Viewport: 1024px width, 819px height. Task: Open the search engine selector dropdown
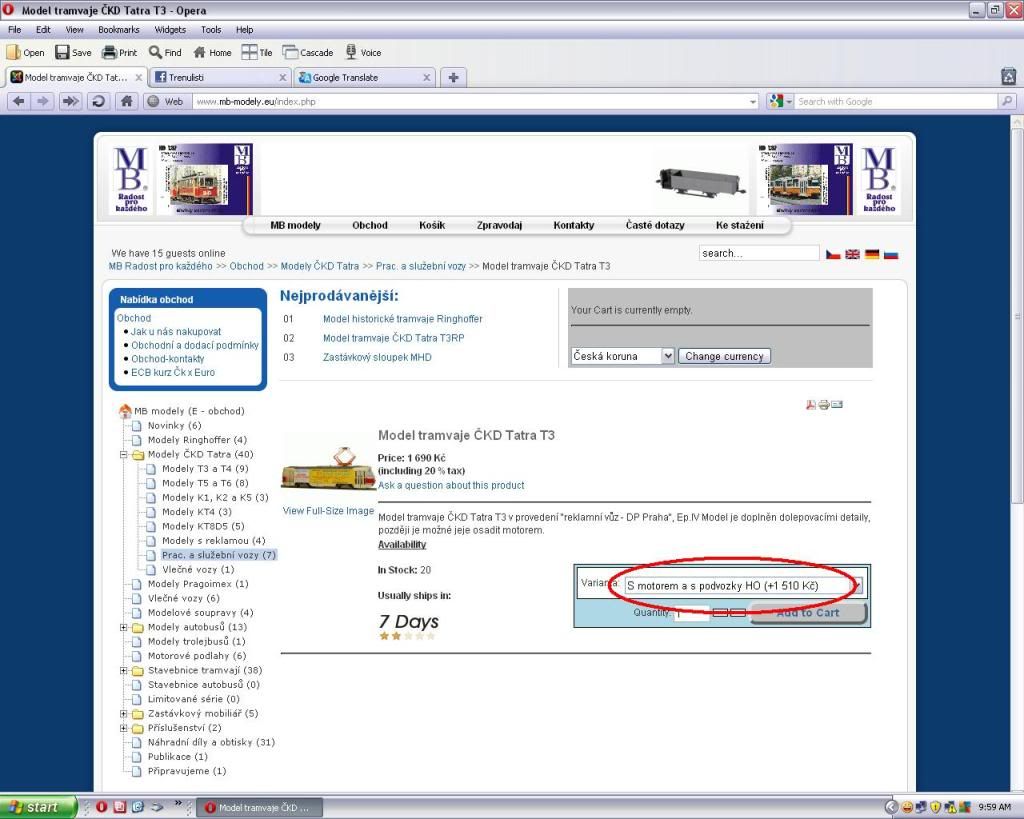point(781,101)
